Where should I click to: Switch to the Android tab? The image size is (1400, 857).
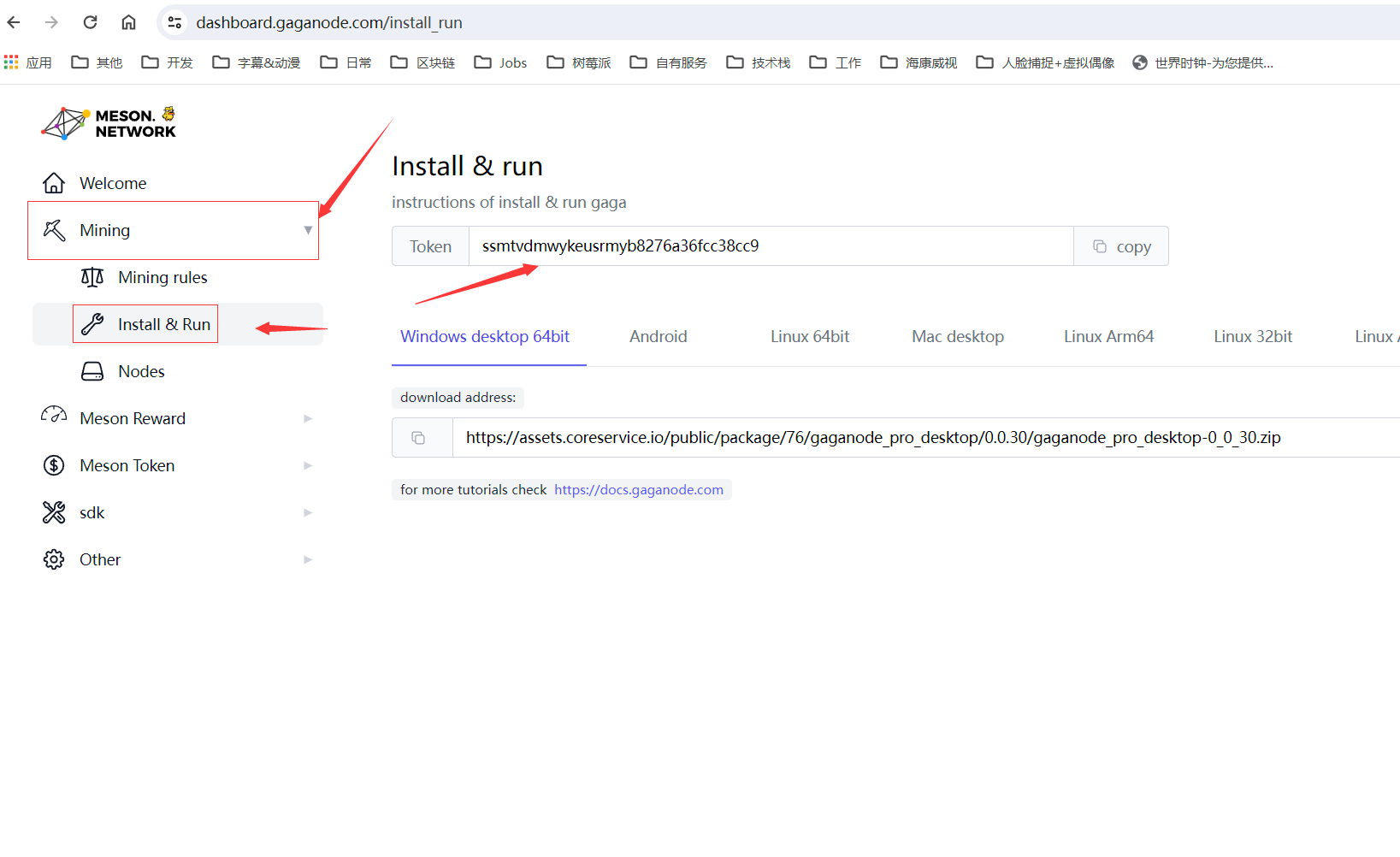click(x=659, y=337)
